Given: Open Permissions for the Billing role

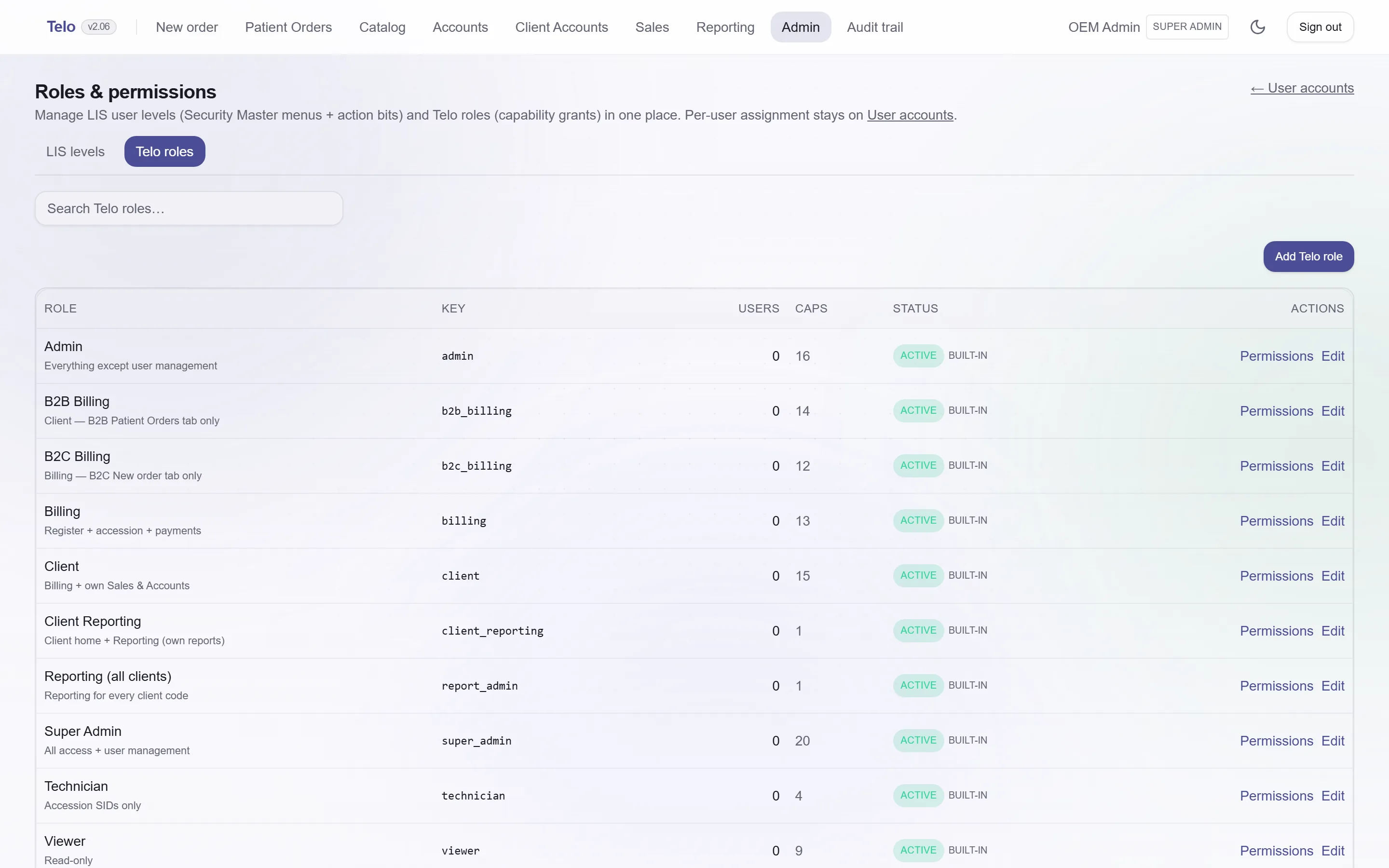Looking at the screenshot, I should point(1276,521).
